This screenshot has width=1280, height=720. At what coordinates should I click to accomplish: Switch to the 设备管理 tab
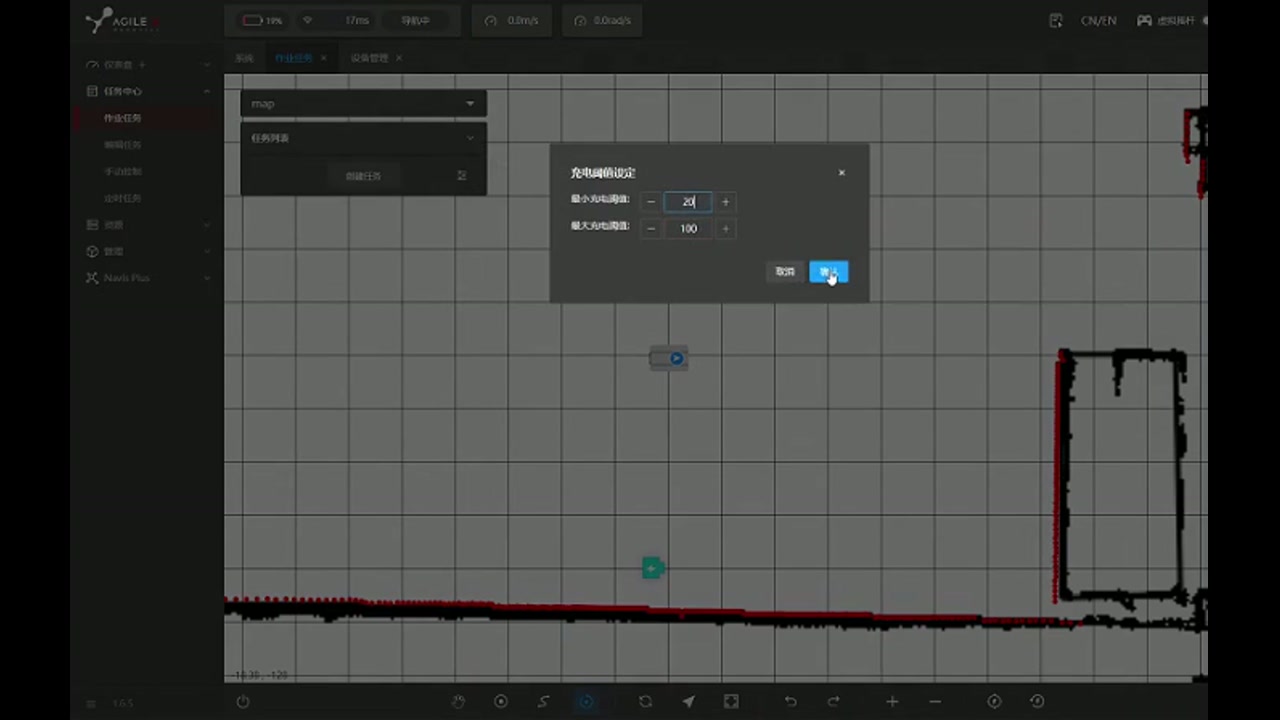369,58
